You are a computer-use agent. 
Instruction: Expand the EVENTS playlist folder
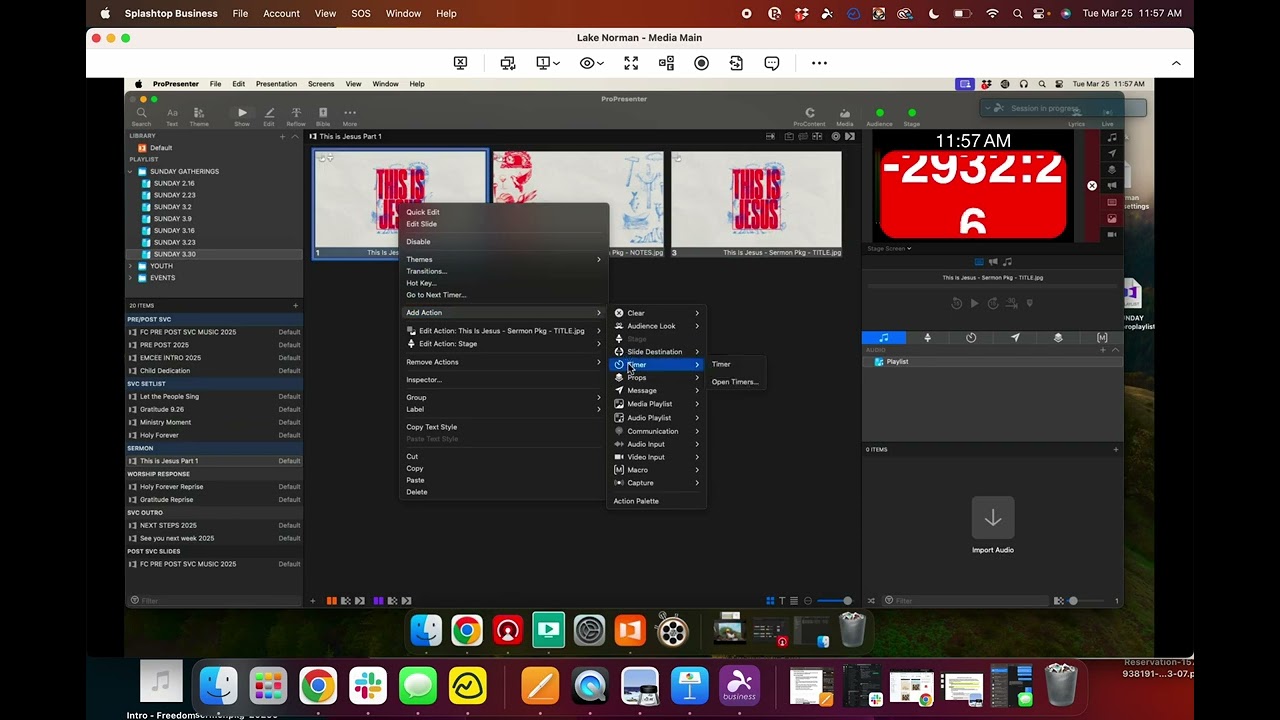[x=130, y=278]
